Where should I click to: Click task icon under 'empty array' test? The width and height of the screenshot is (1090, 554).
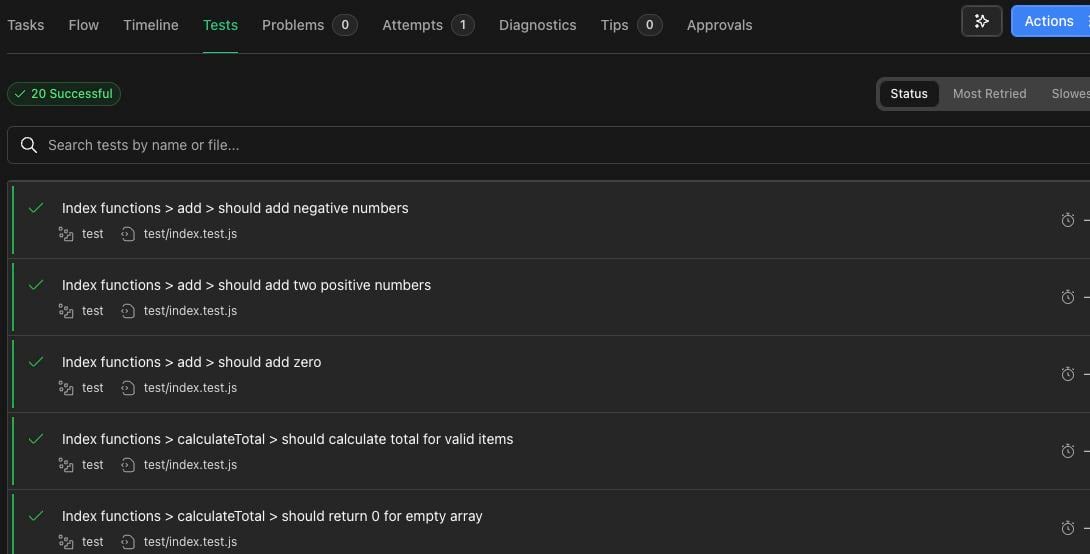point(66,543)
